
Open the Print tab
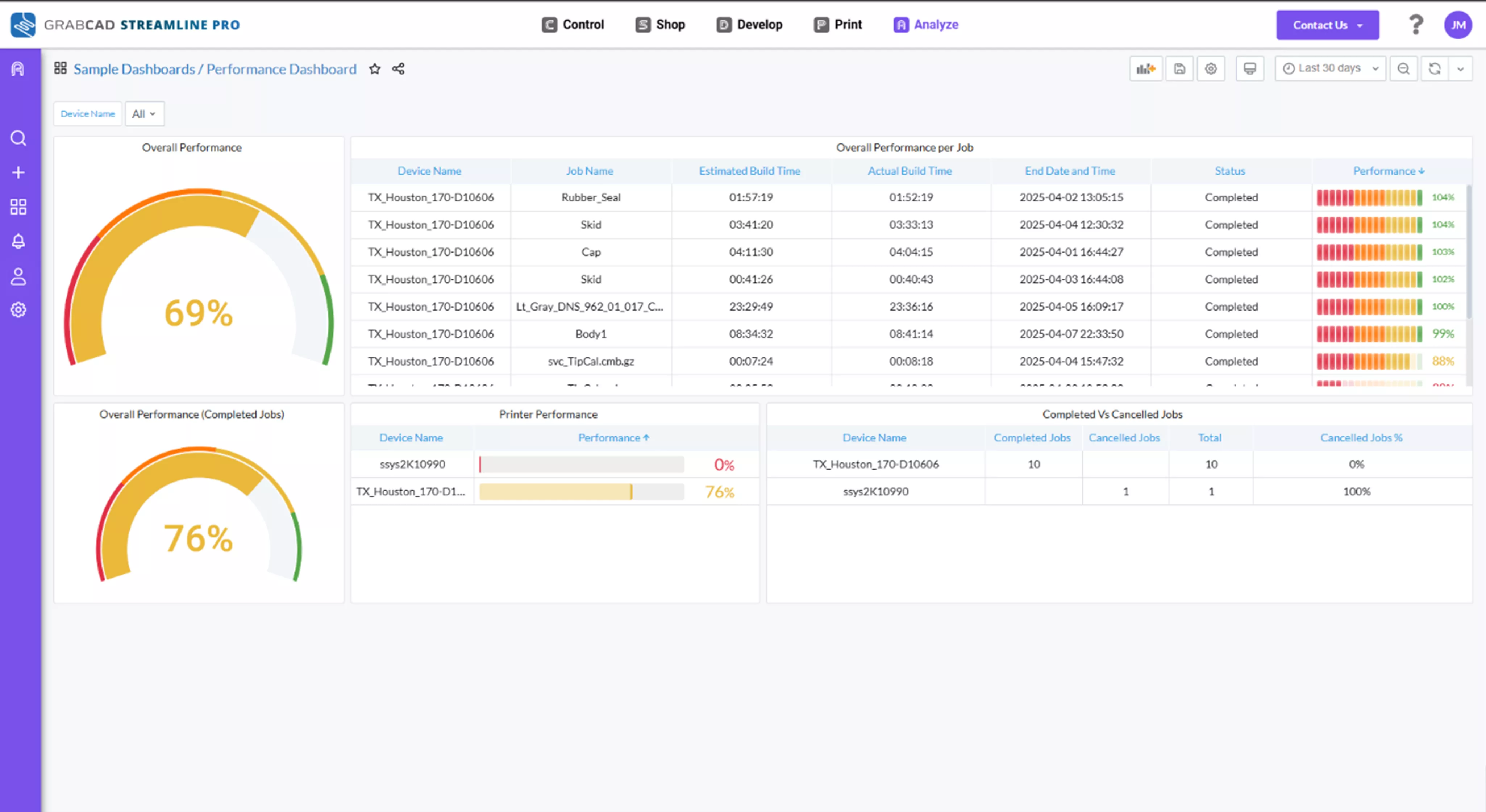pyautogui.click(x=838, y=25)
